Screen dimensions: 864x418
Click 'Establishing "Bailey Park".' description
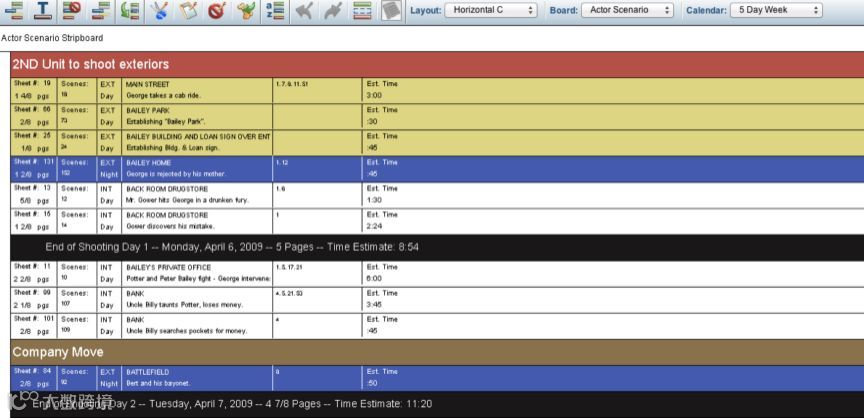pos(166,122)
